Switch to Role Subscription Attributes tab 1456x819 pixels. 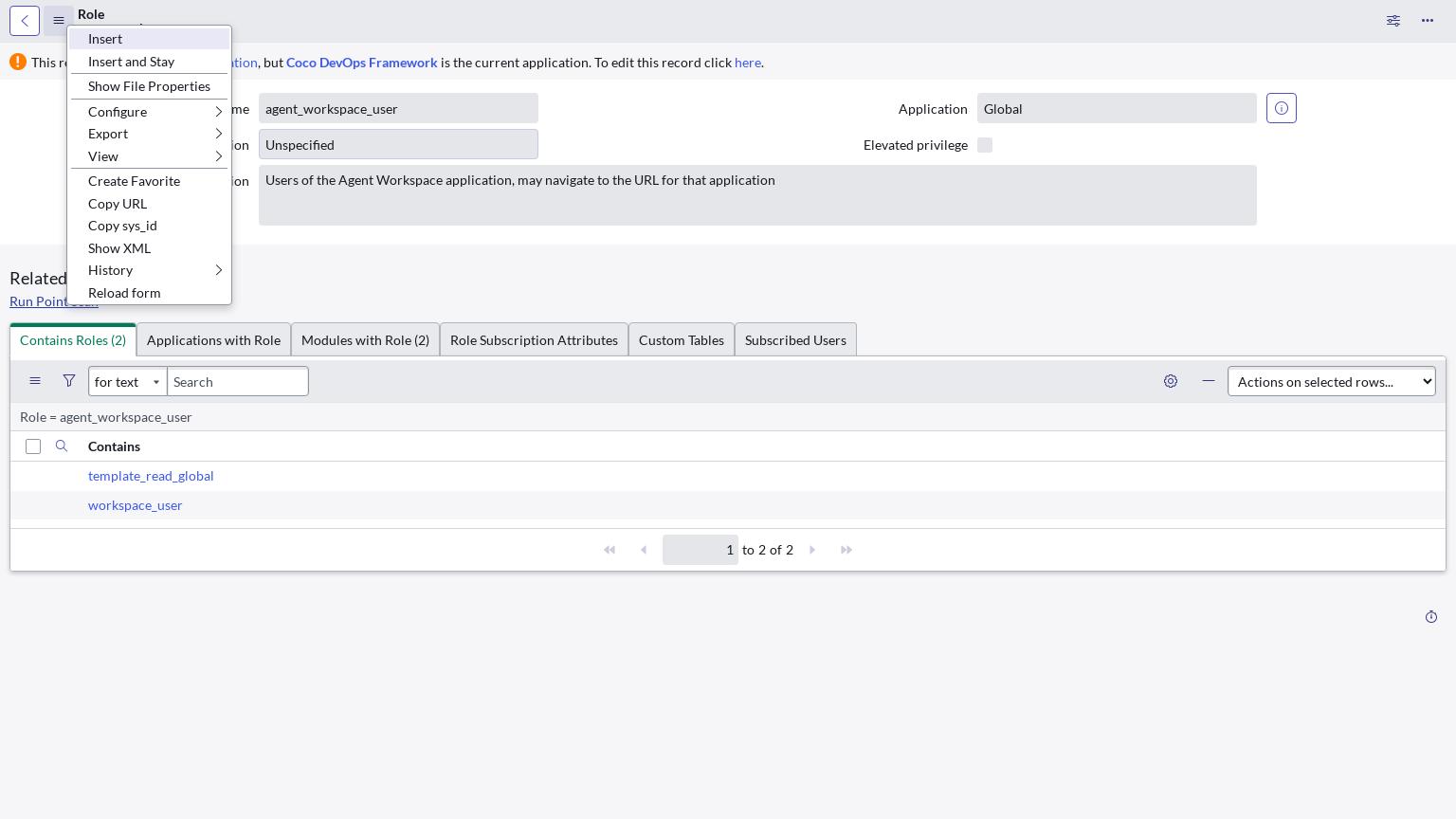pyautogui.click(x=534, y=340)
